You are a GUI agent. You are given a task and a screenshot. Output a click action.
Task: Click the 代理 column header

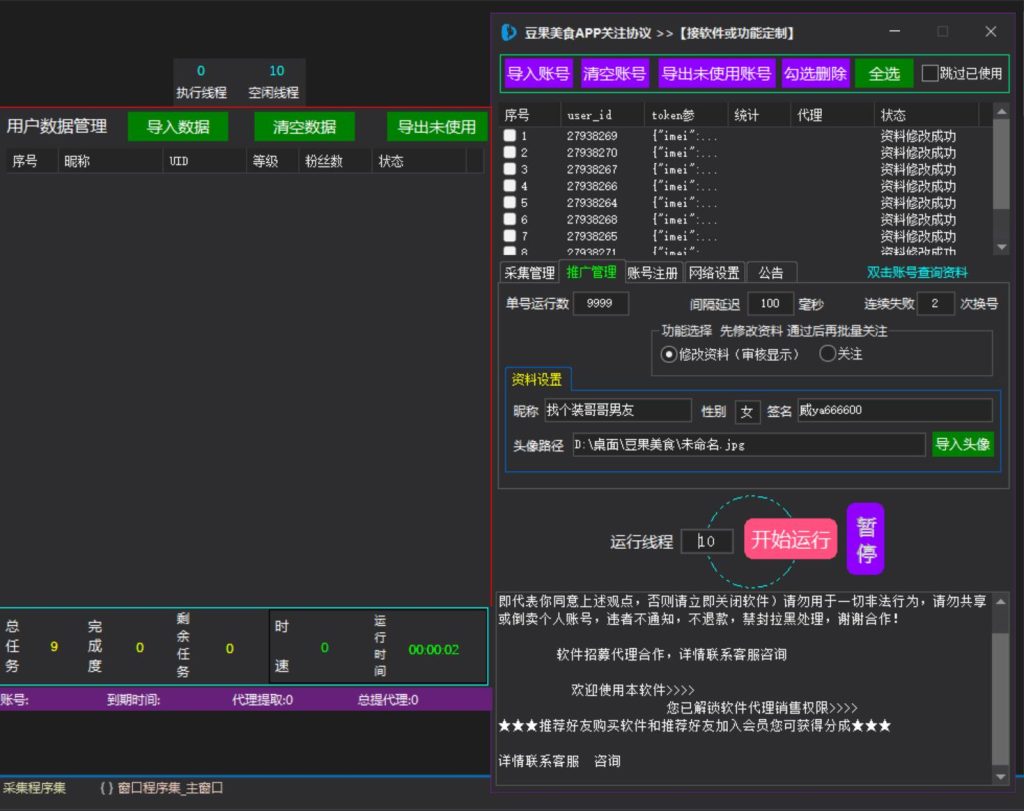(832, 115)
